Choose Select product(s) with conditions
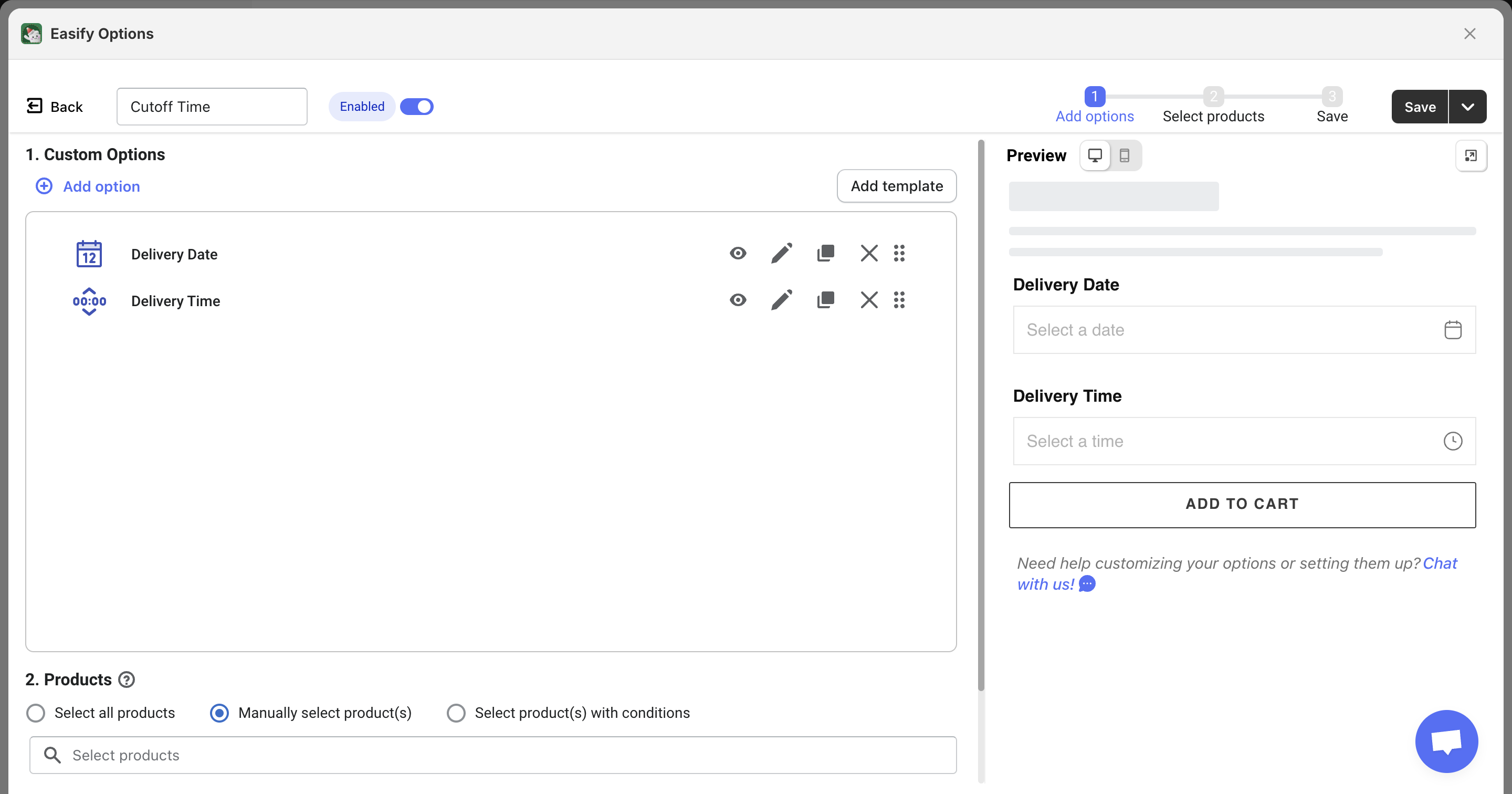The height and width of the screenshot is (794, 1512). tap(456, 713)
